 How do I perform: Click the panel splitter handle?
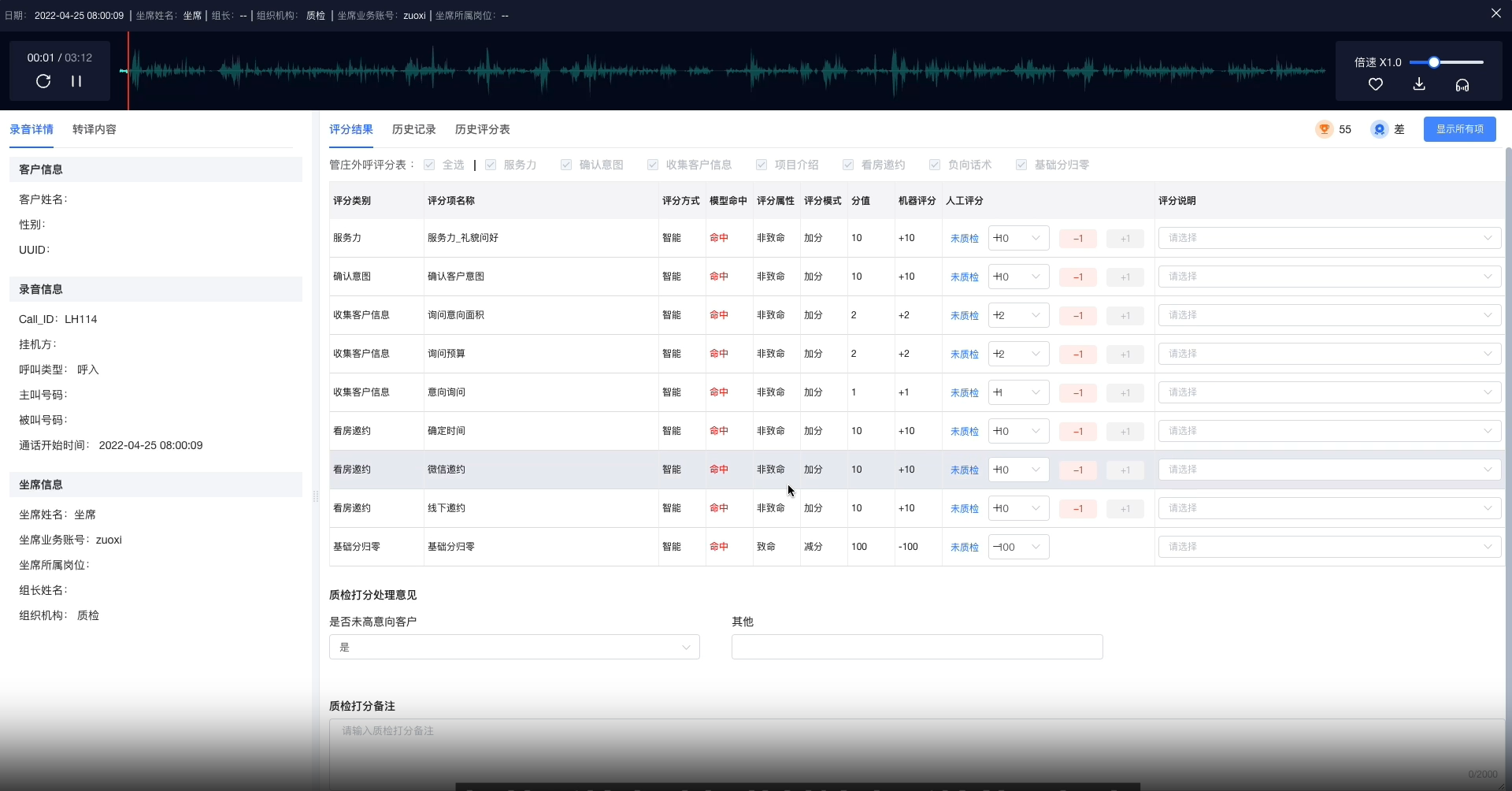316,496
